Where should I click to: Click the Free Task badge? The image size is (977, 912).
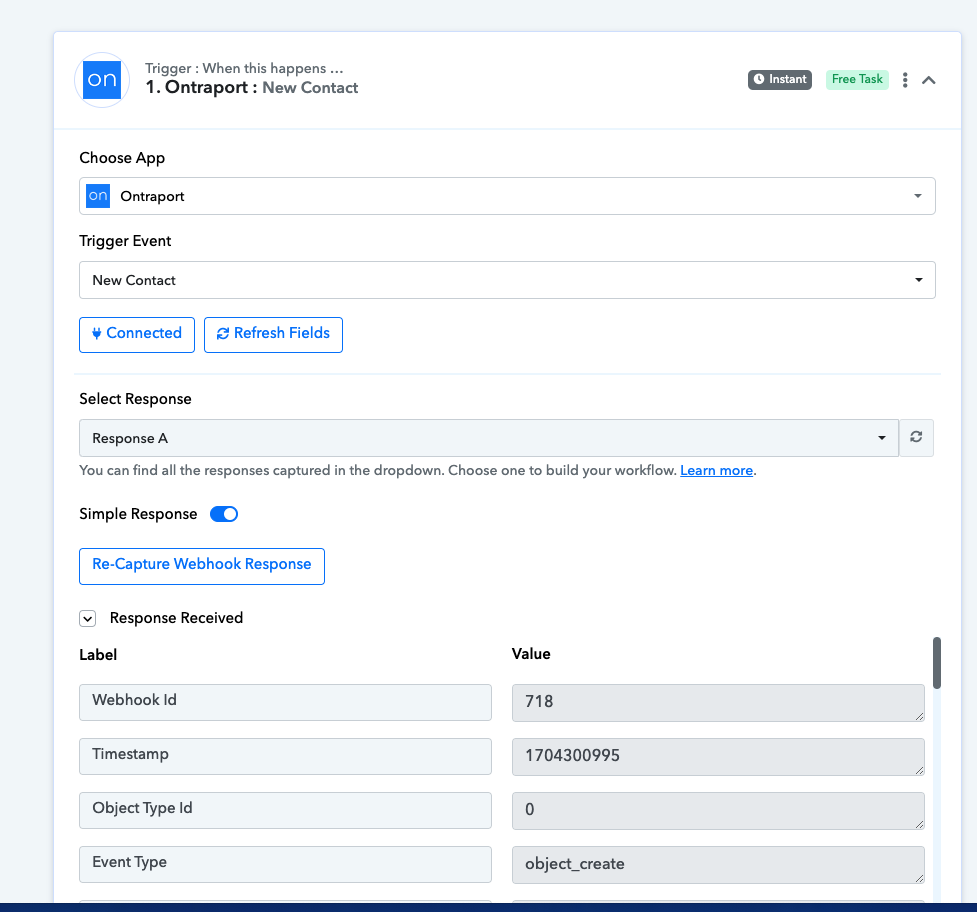coord(857,80)
